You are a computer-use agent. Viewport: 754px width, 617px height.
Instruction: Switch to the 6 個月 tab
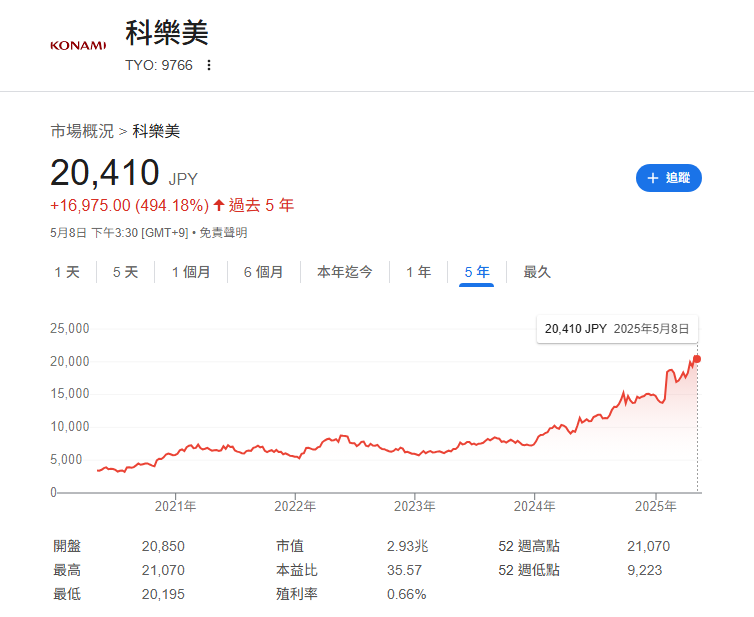[264, 272]
